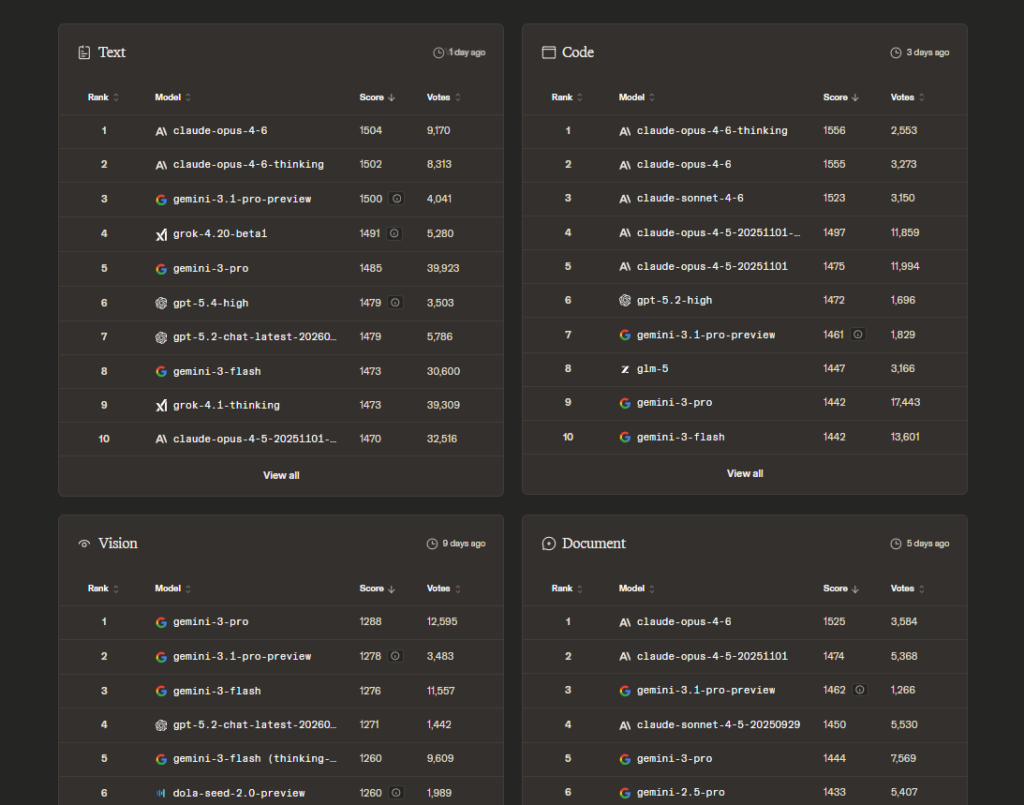Click info icon beside grok-4.20-beta1 score
The width and height of the screenshot is (1024, 805).
click(394, 233)
